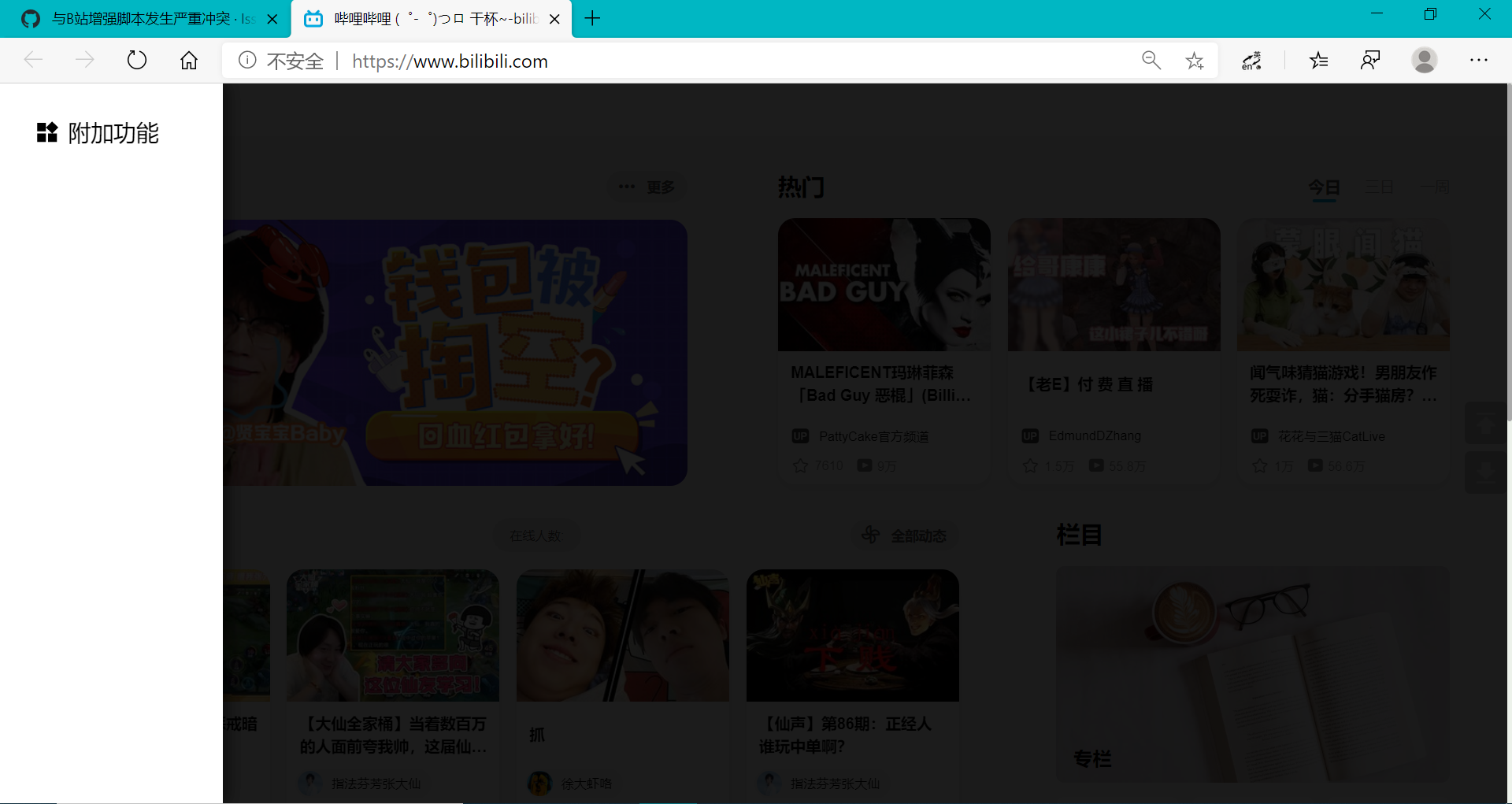Open the Favorites list icon
This screenshot has width=1512, height=804.
coord(1319,60)
